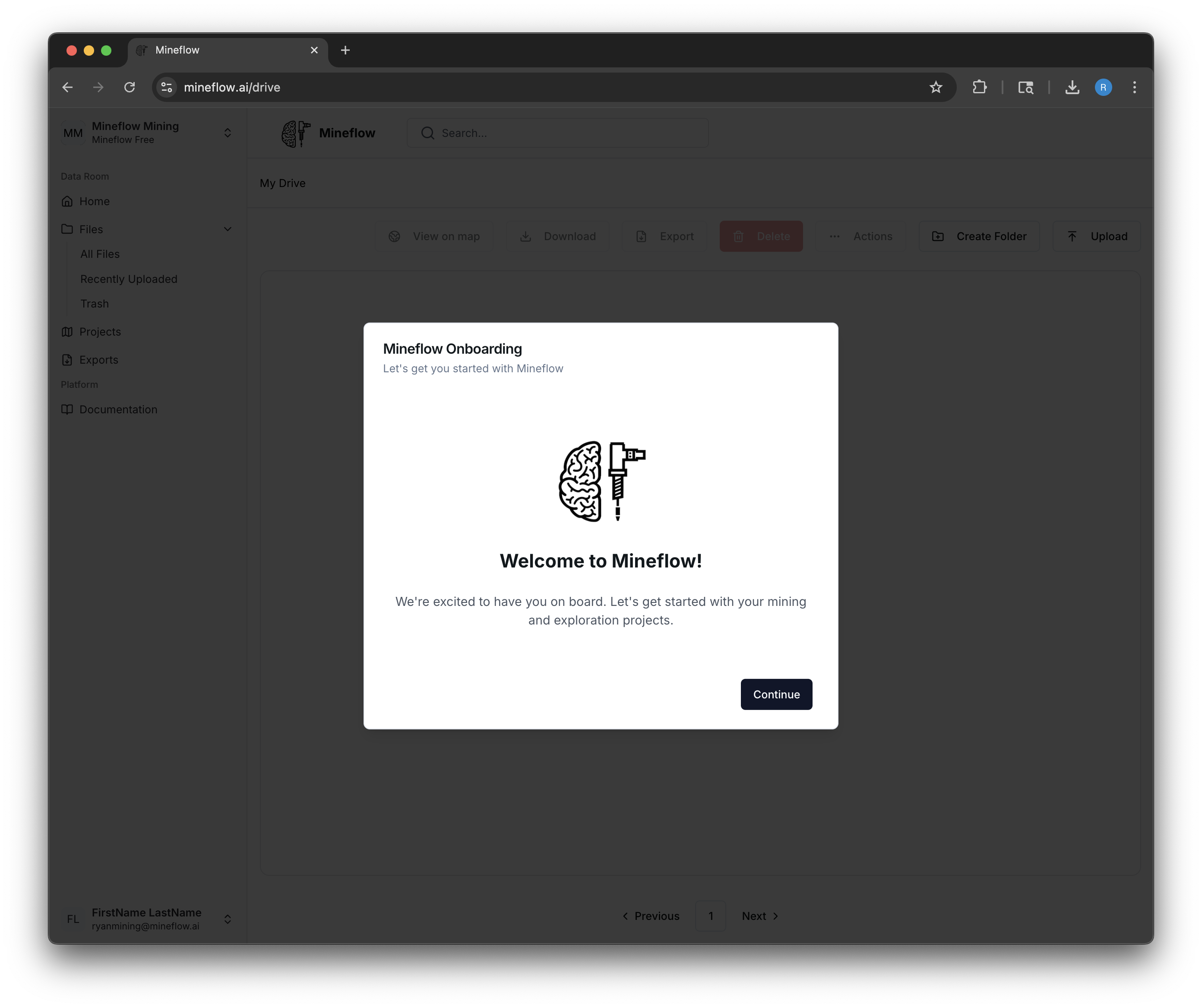Select the View on map globe icon
This screenshot has width=1202, height=1008.
click(394, 236)
